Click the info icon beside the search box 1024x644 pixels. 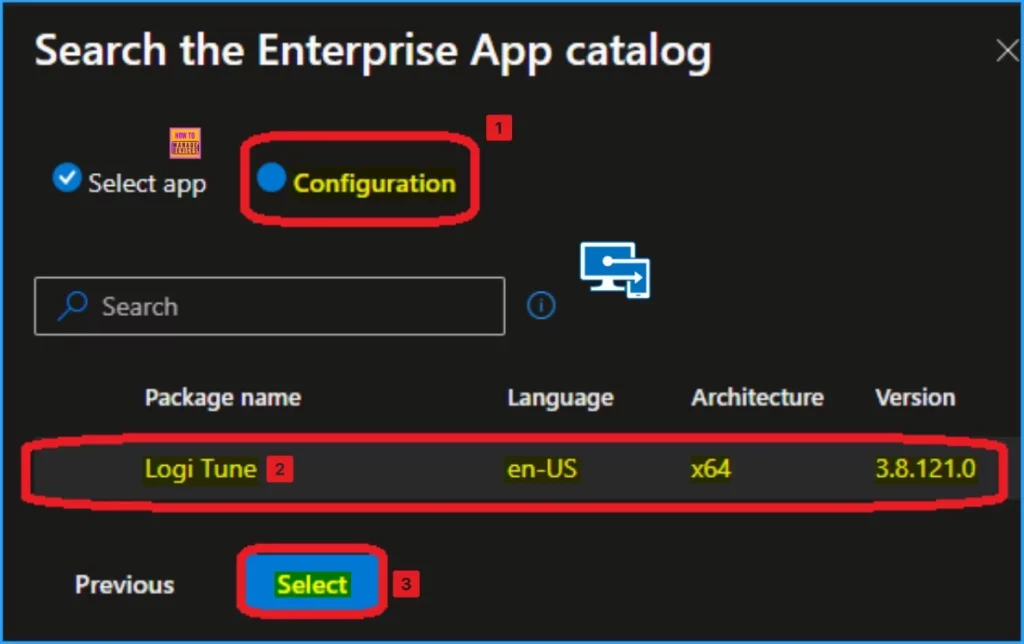pos(541,305)
